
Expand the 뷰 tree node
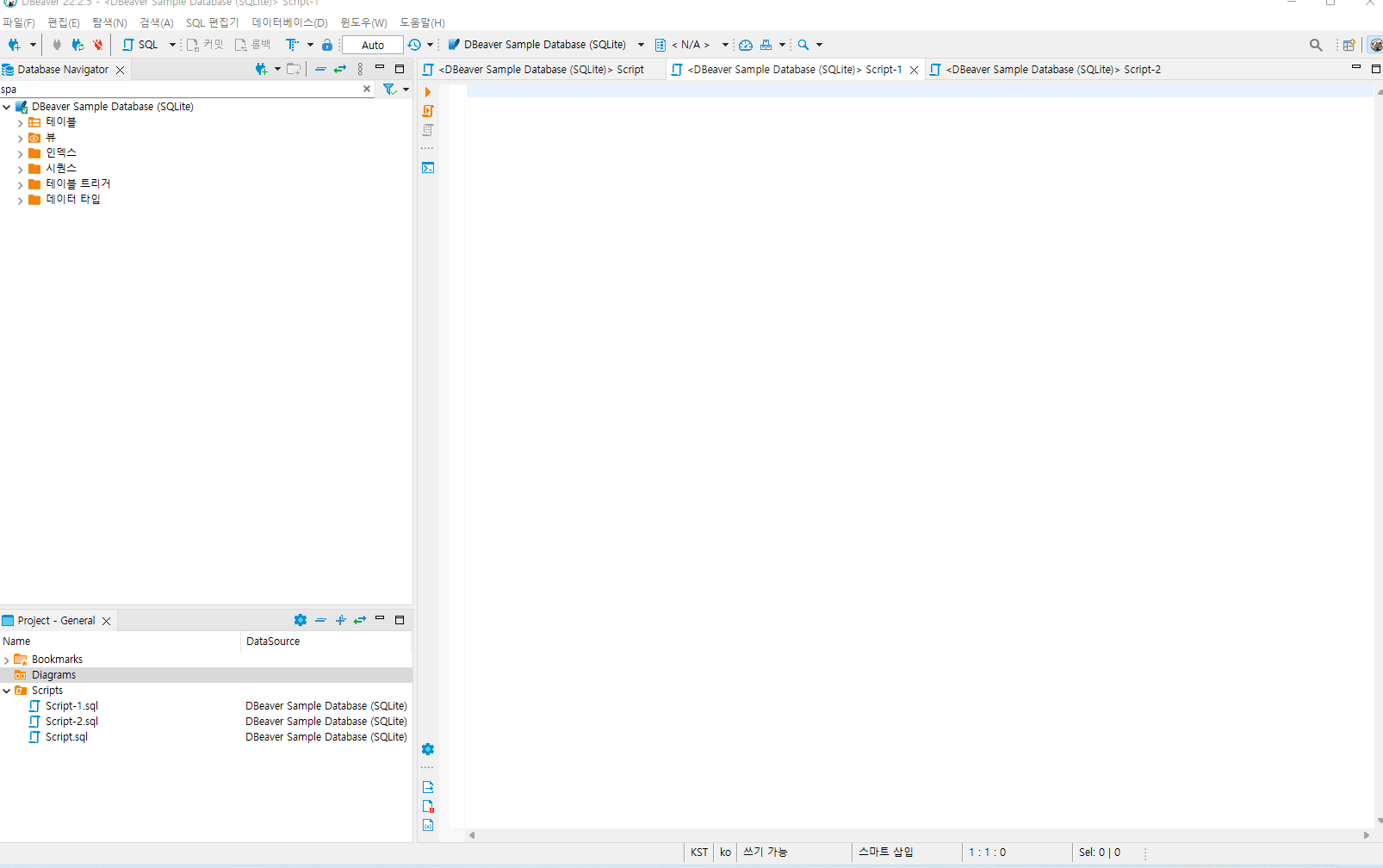pyautogui.click(x=20, y=138)
